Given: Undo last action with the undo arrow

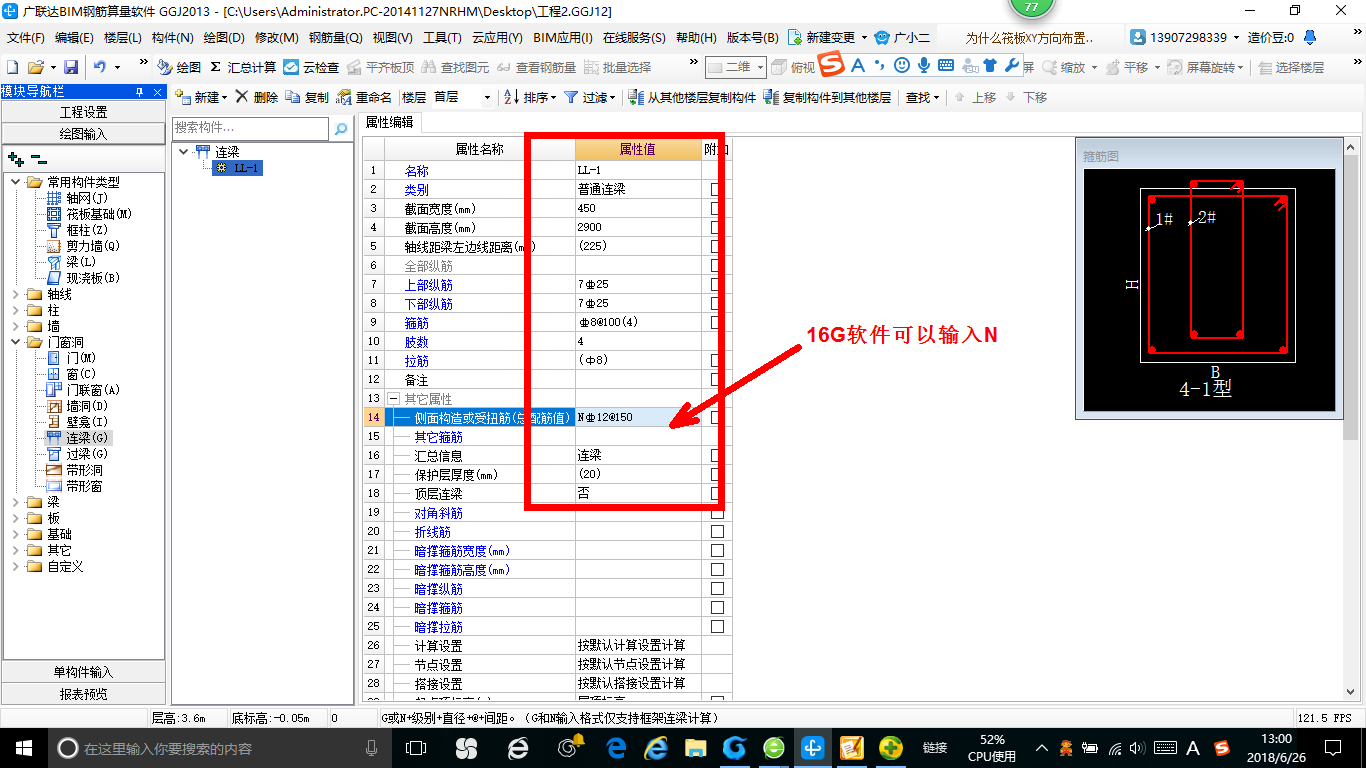Looking at the screenshot, I should coord(100,67).
